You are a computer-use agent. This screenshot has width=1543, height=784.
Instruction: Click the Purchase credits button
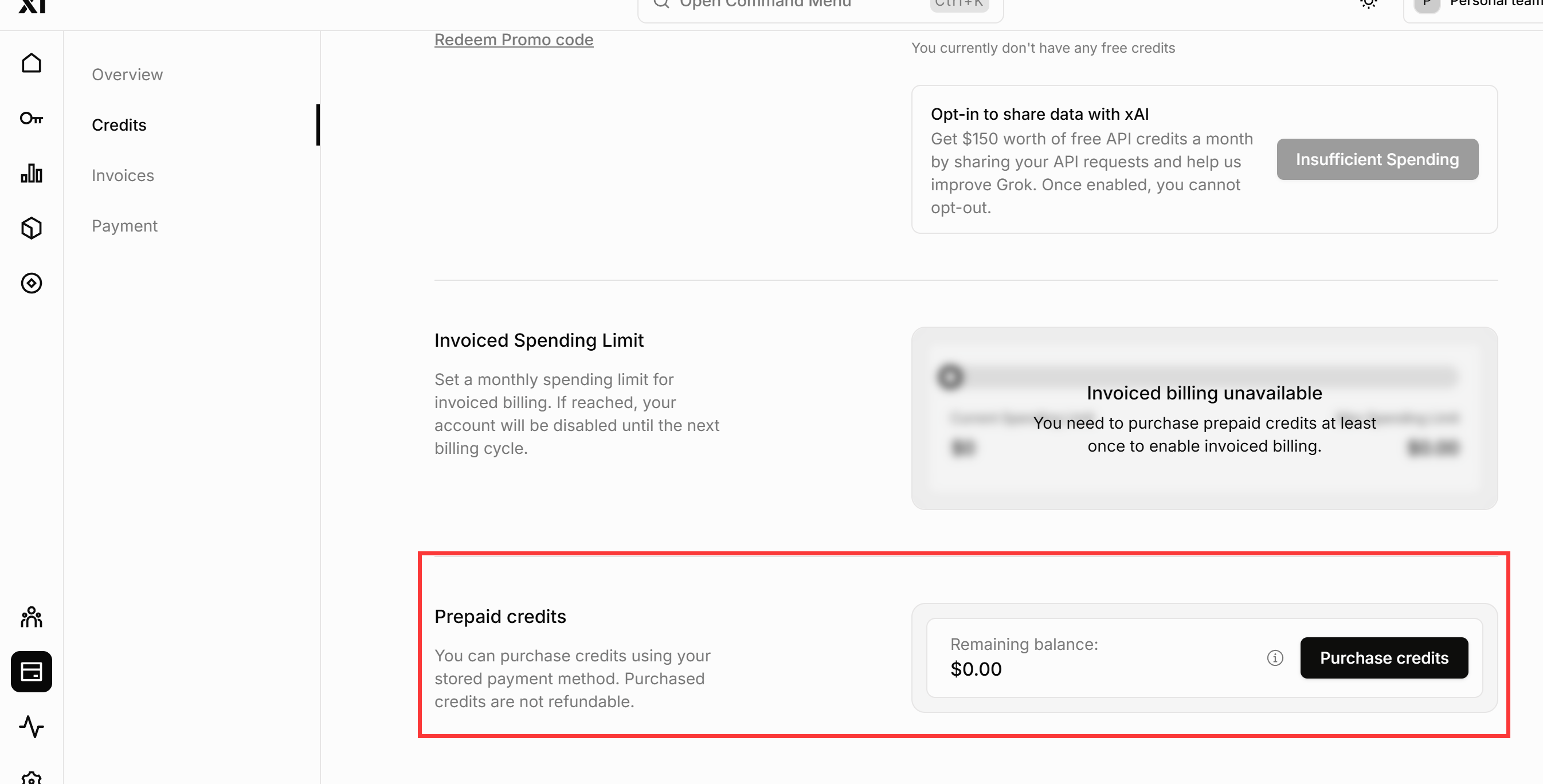(1384, 657)
